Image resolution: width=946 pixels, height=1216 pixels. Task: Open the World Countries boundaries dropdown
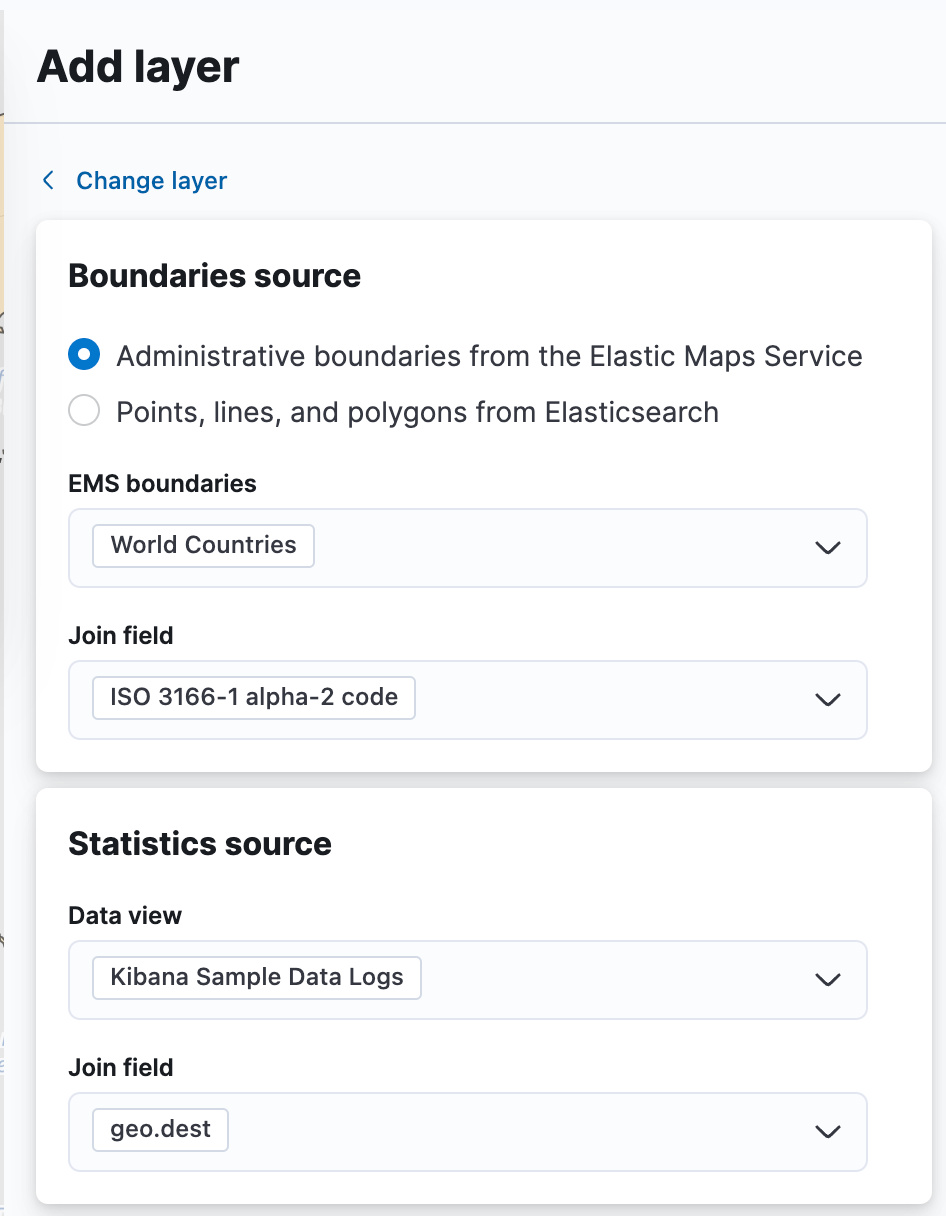click(x=467, y=547)
